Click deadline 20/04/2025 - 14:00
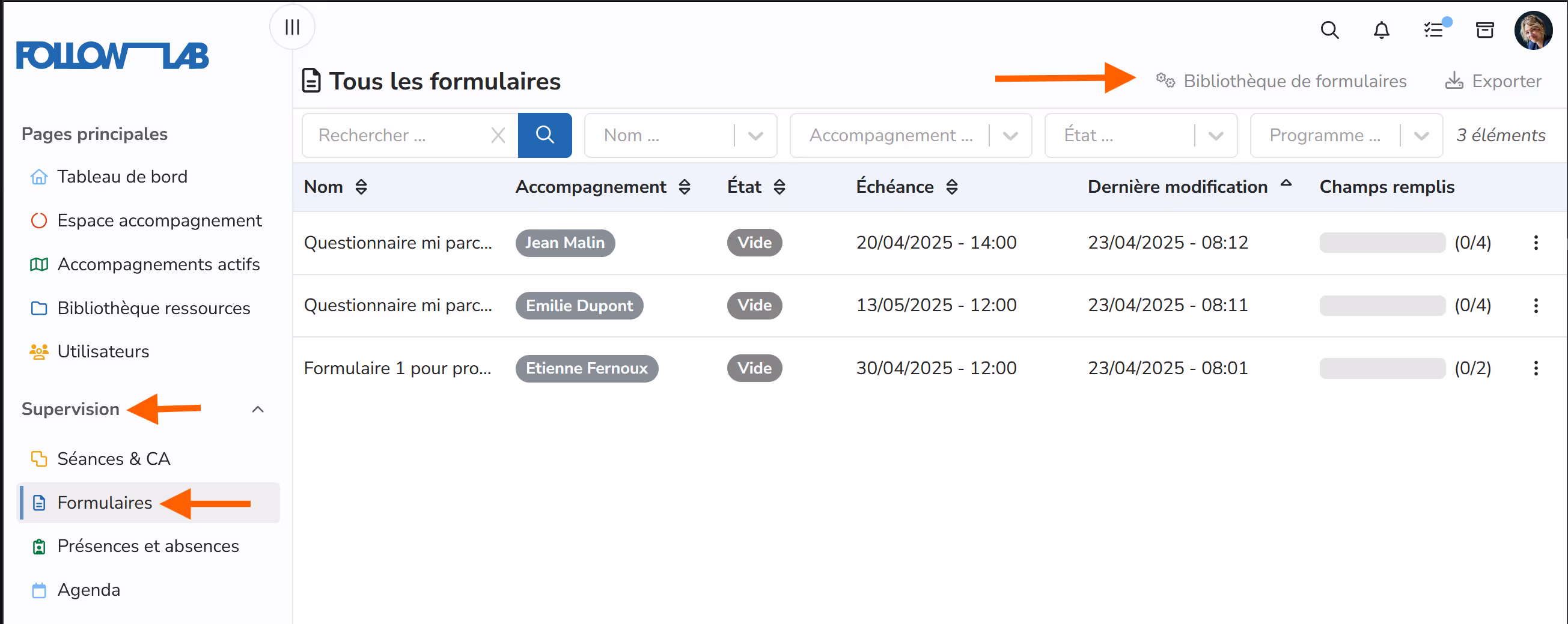The height and width of the screenshot is (624, 1568). pos(936,243)
